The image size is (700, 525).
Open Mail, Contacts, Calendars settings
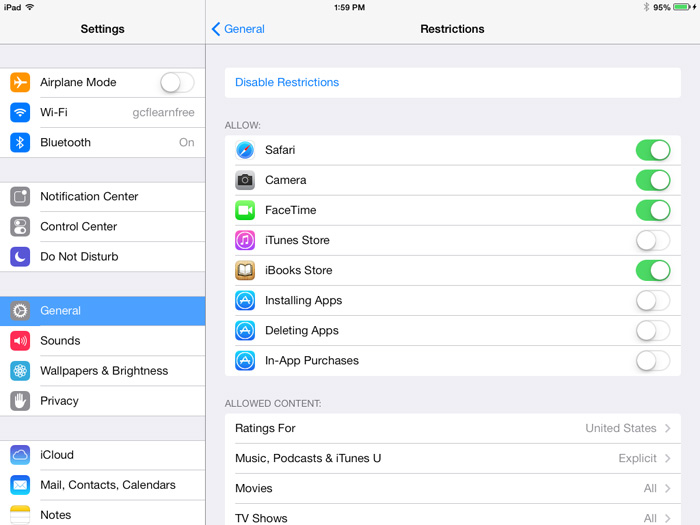(102, 485)
